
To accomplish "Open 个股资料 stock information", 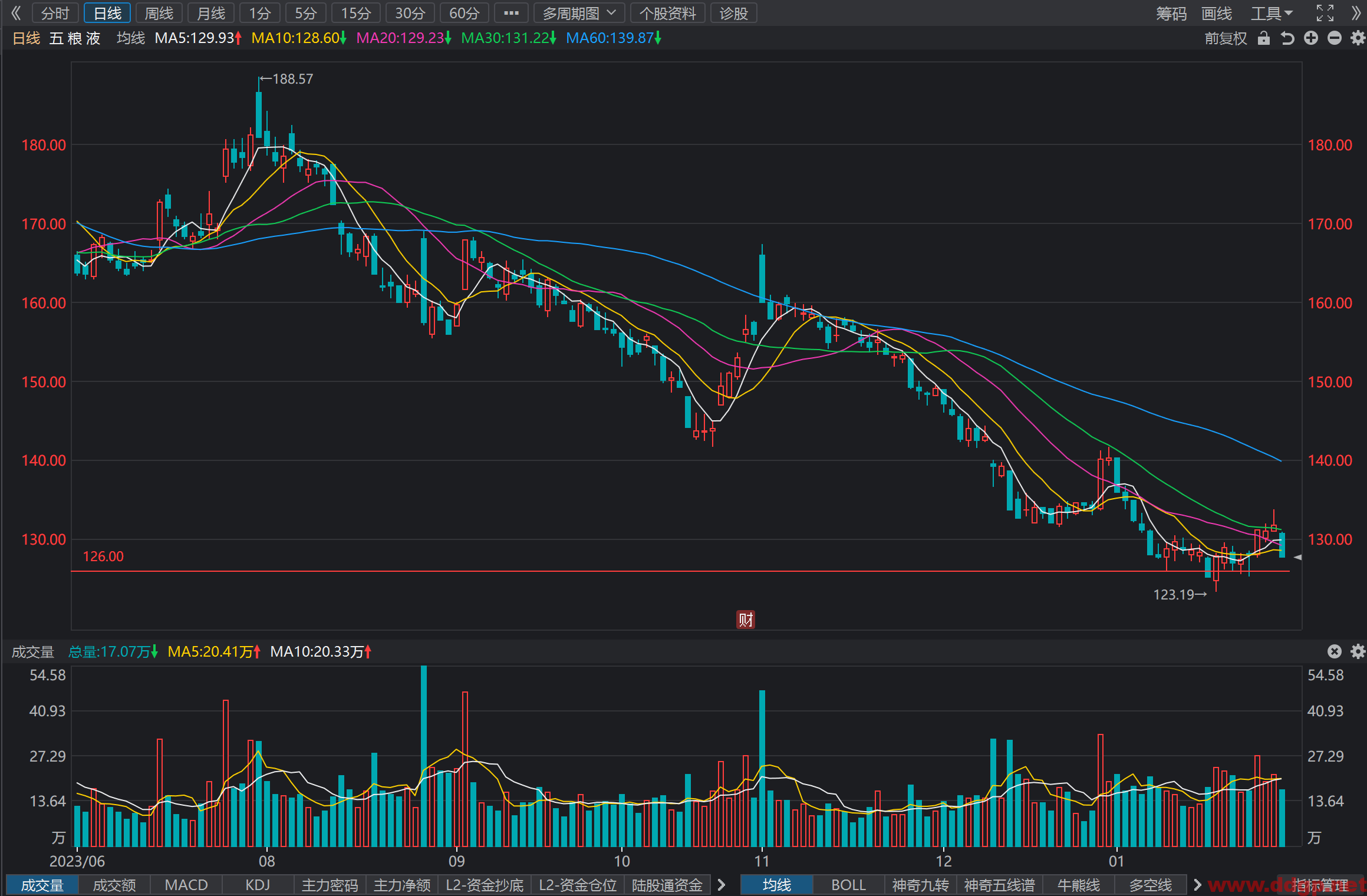I will pos(668,13).
